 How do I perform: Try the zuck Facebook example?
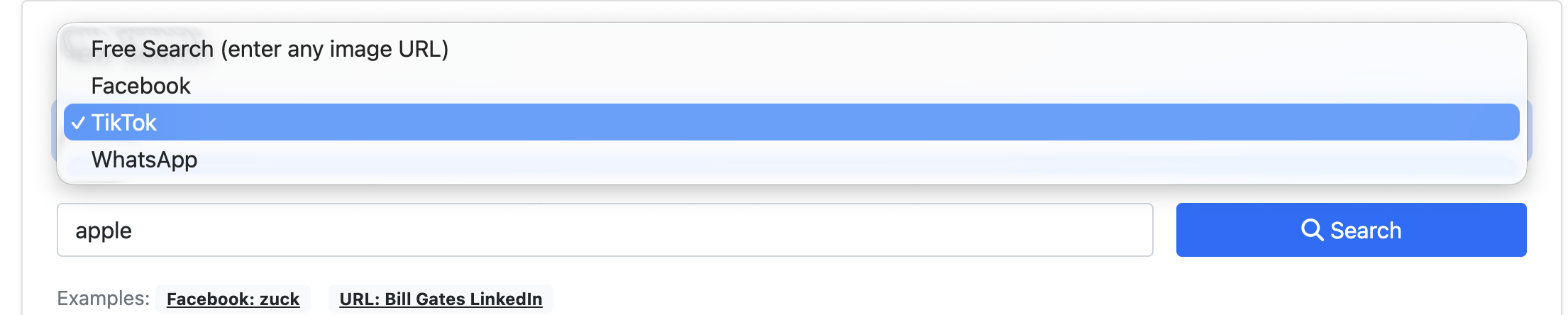pyautogui.click(x=233, y=299)
